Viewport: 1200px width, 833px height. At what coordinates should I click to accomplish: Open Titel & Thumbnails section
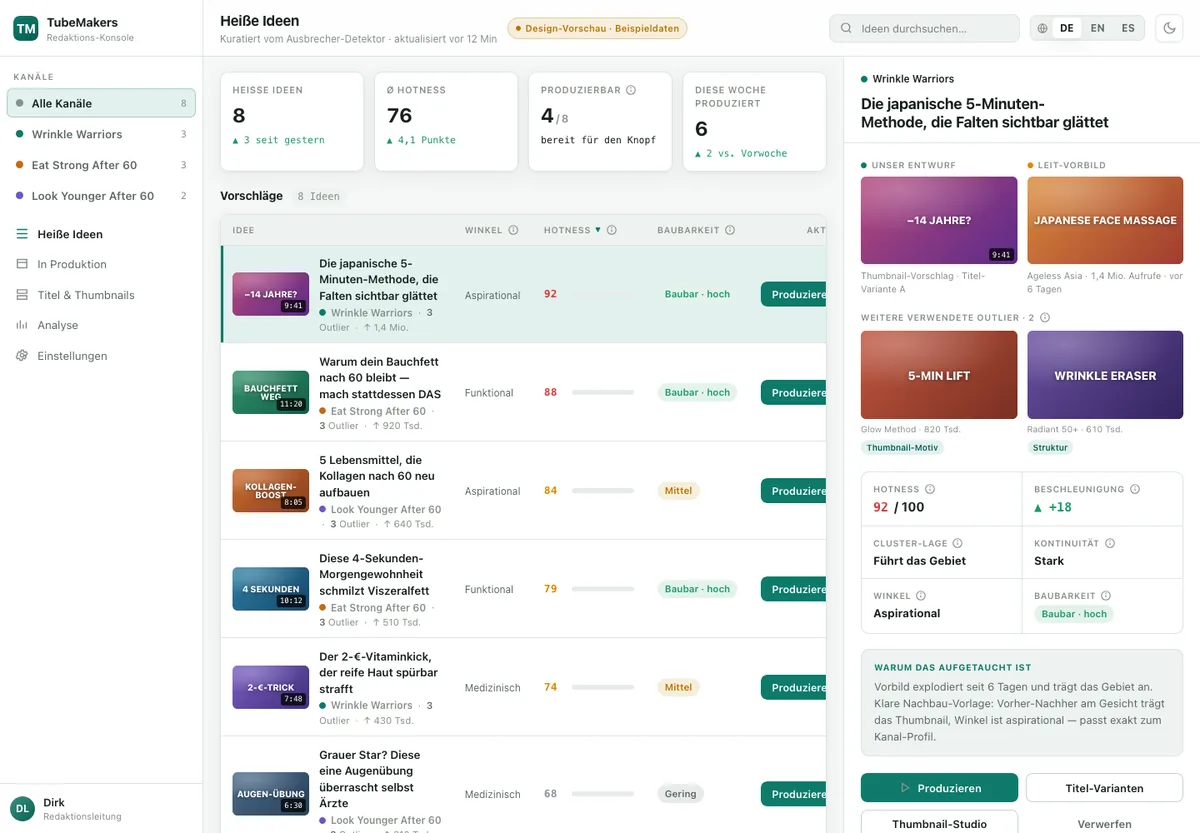point(101,295)
